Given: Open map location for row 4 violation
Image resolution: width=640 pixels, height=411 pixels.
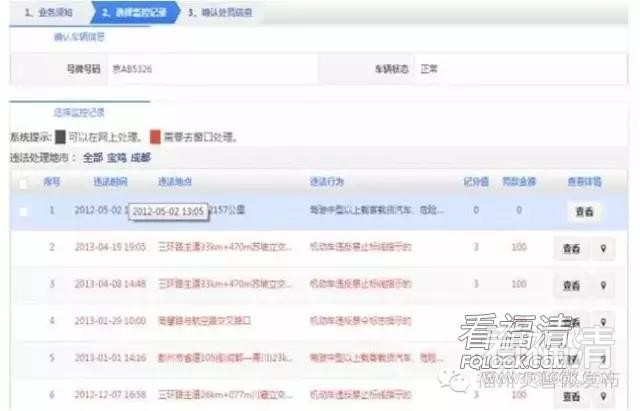Looking at the screenshot, I should (603, 322).
